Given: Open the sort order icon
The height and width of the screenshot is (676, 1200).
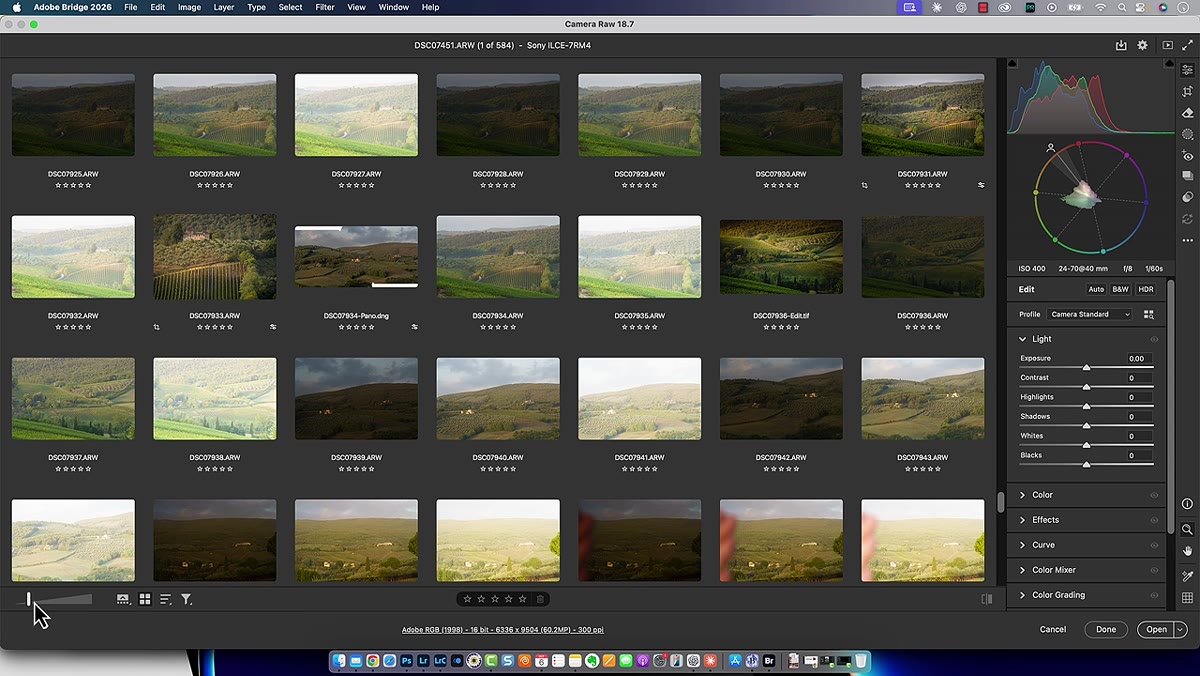Looking at the screenshot, I should (x=166, y=599).
